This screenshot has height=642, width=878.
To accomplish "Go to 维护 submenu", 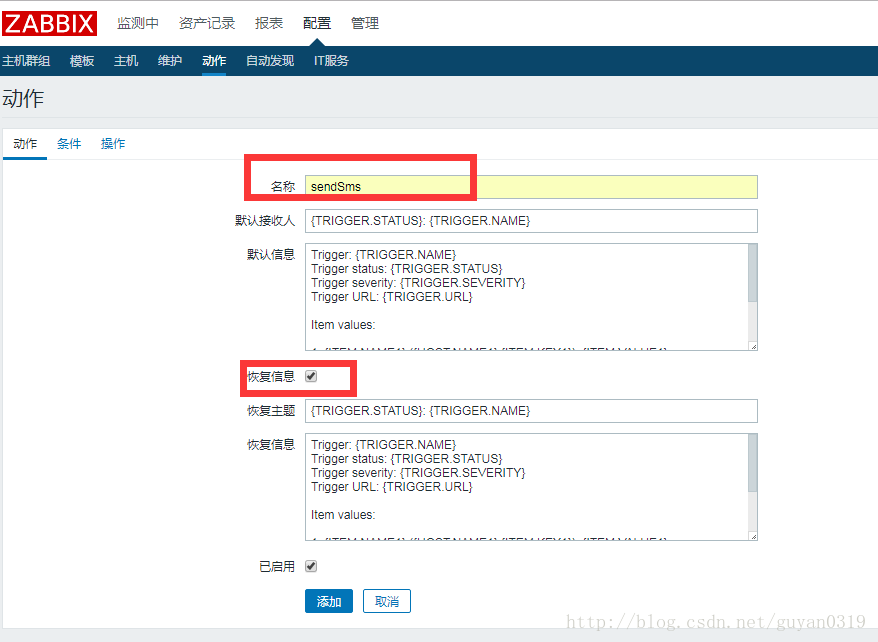I will pos(170,60).
